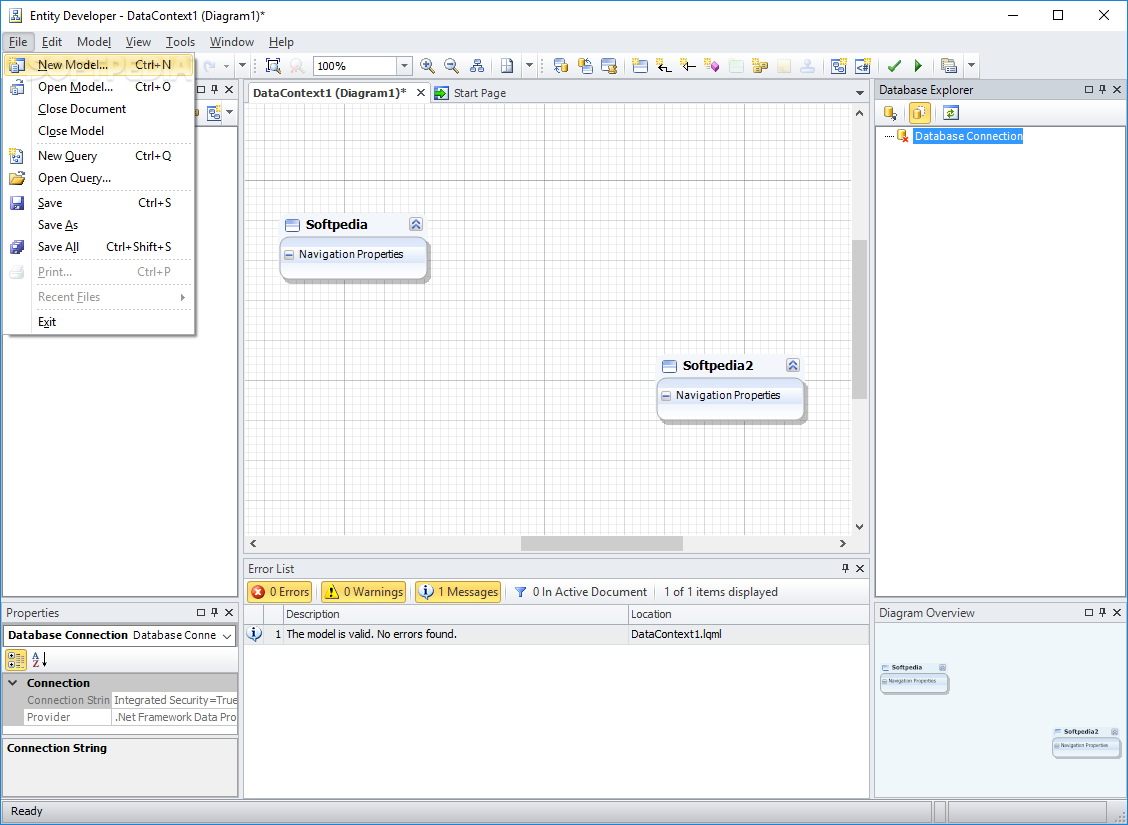The height and width of the screenshot is (825, 1128).
Task: Validate the model with the green checkmark
Action: tap(894, 65)
